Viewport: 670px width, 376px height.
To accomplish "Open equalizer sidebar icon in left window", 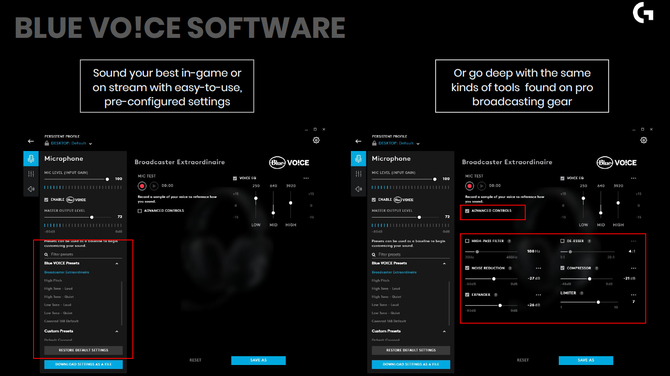I will point(31,173).
